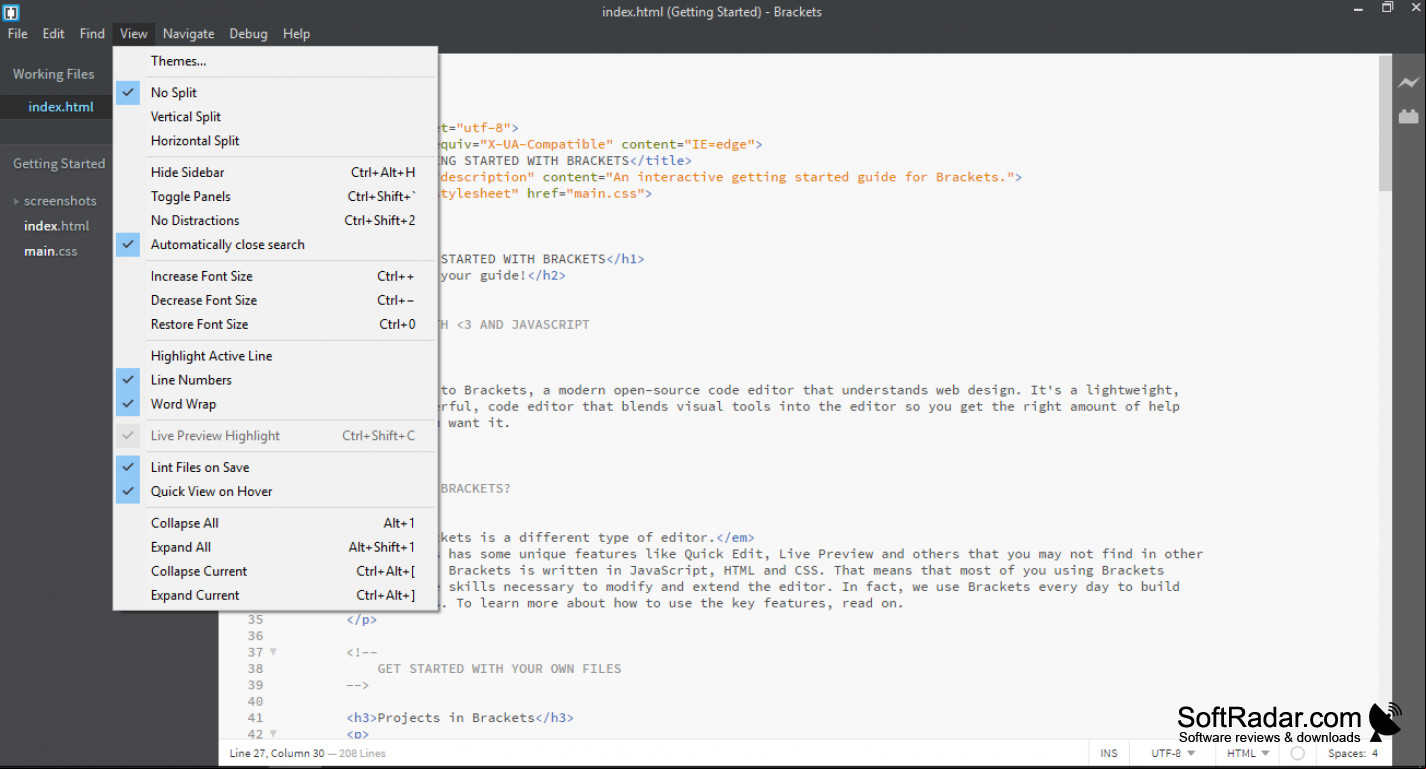Screen dimensions: 1426x769
Task: Disable Word Wrap in View menu
Action: tap(275, 404)
